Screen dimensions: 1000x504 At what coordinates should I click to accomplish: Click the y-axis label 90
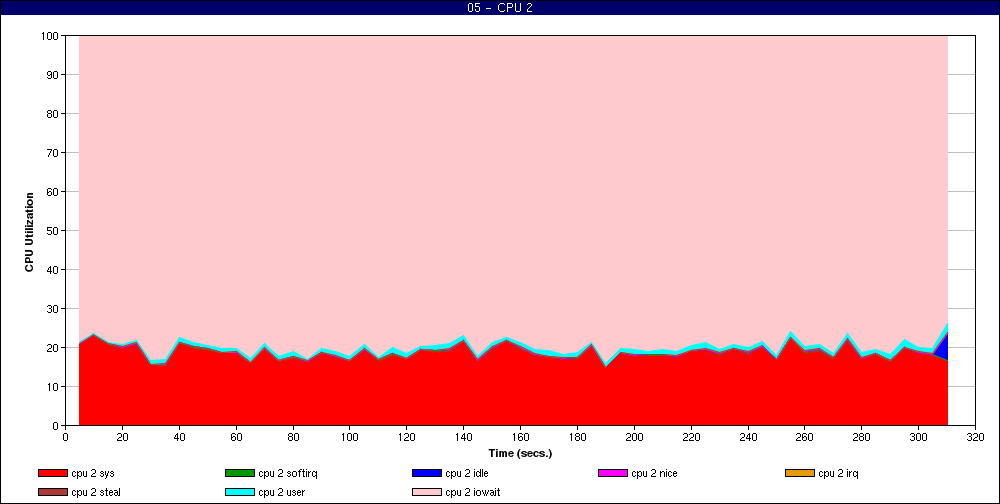[52, 75]
